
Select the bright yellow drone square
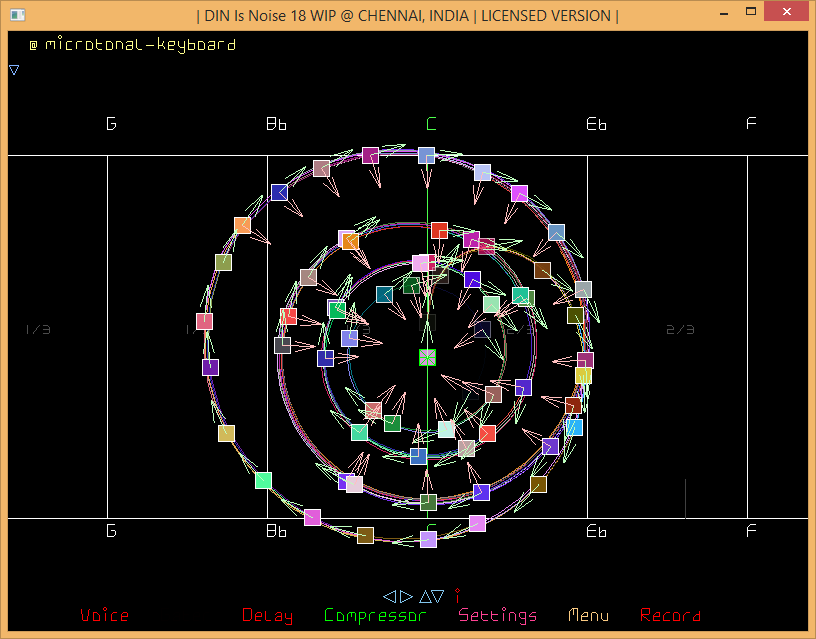coord(583,376)
